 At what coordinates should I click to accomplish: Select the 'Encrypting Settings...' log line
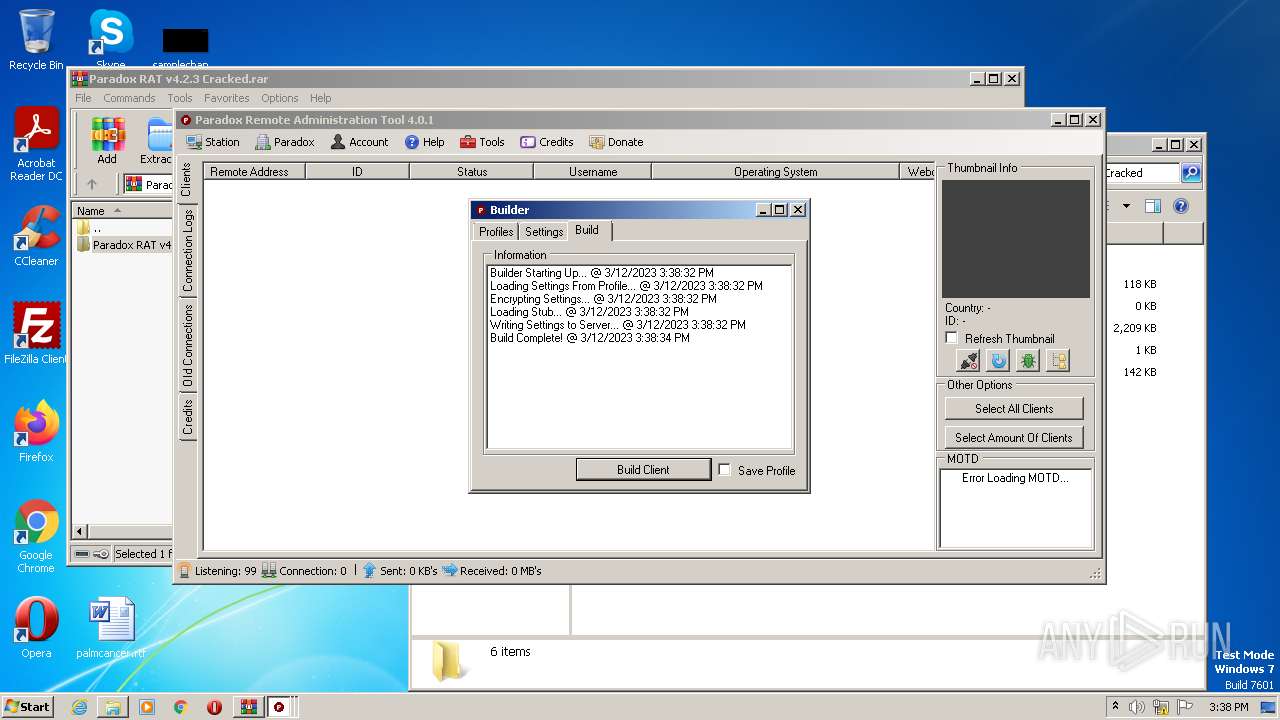pyautogui.click(x=603, y=299)
